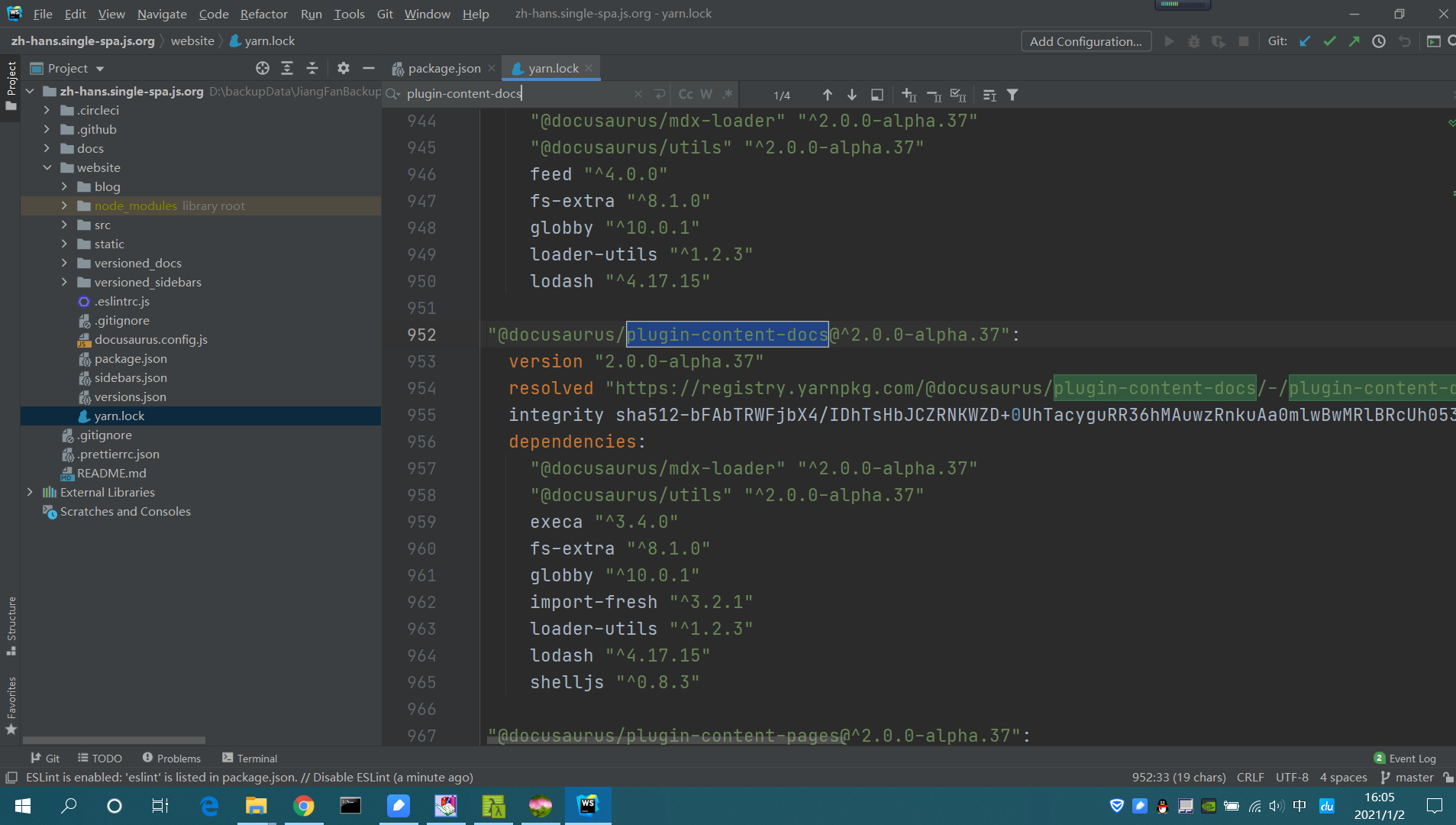Image resolution: width=1456 pixels, height=825 pixels.
Task: Expand .github folder
Action: tap(47, 129)
